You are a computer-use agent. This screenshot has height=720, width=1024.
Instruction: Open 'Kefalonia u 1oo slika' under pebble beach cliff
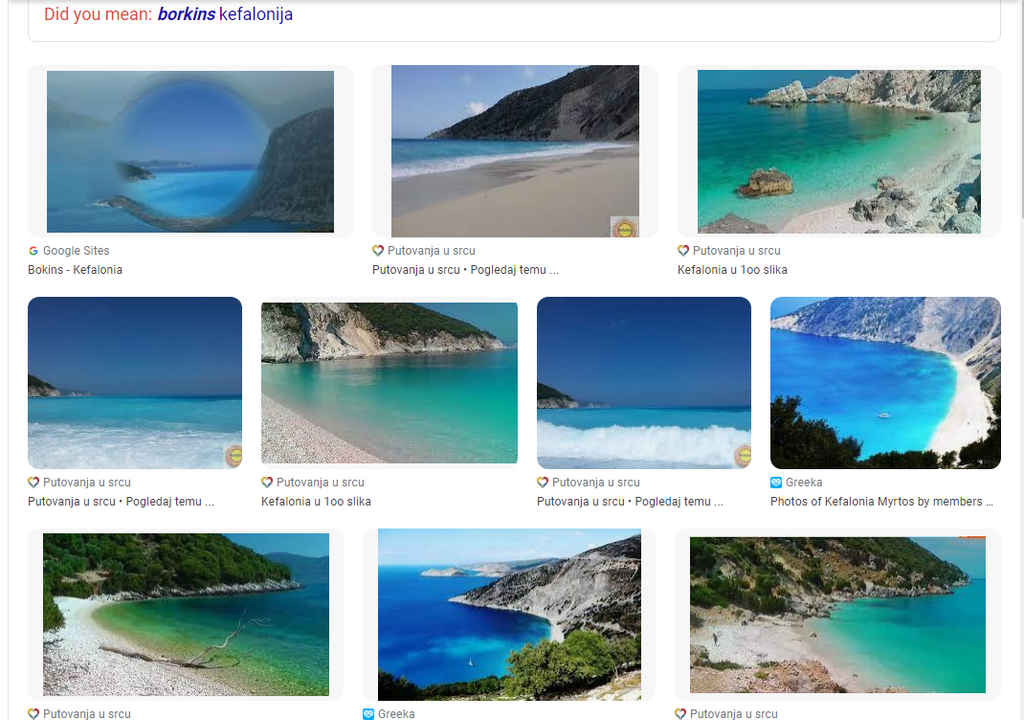click(x=316, y=502)
